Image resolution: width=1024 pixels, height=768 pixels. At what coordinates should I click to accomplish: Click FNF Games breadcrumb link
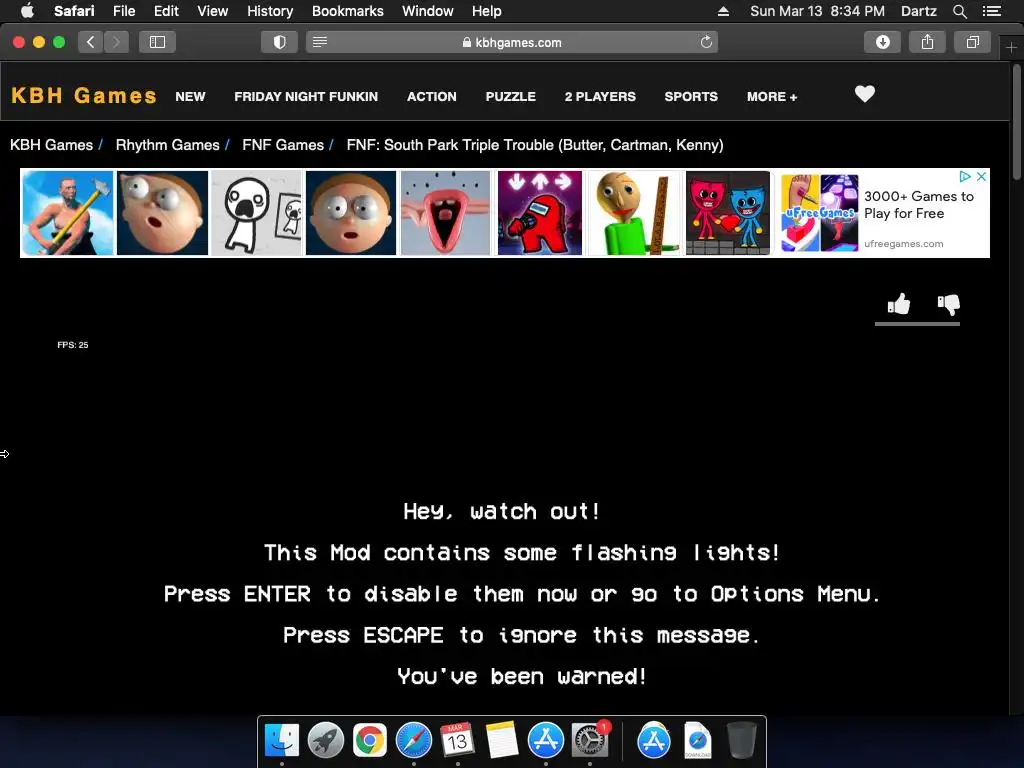click(283, 145)
